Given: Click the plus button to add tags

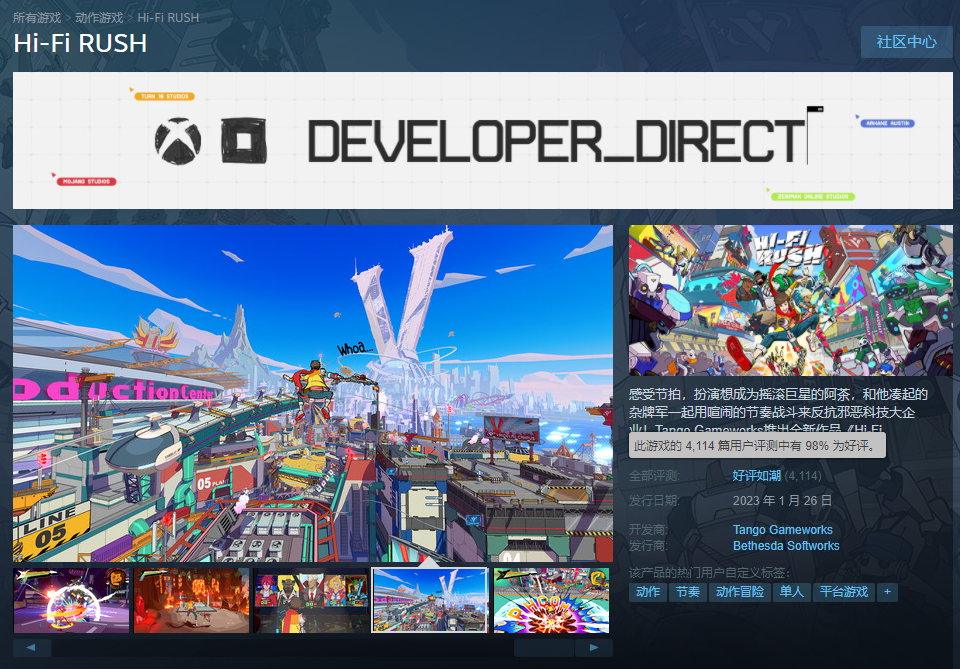Looking at the screenshot, I should click(887, 592).
